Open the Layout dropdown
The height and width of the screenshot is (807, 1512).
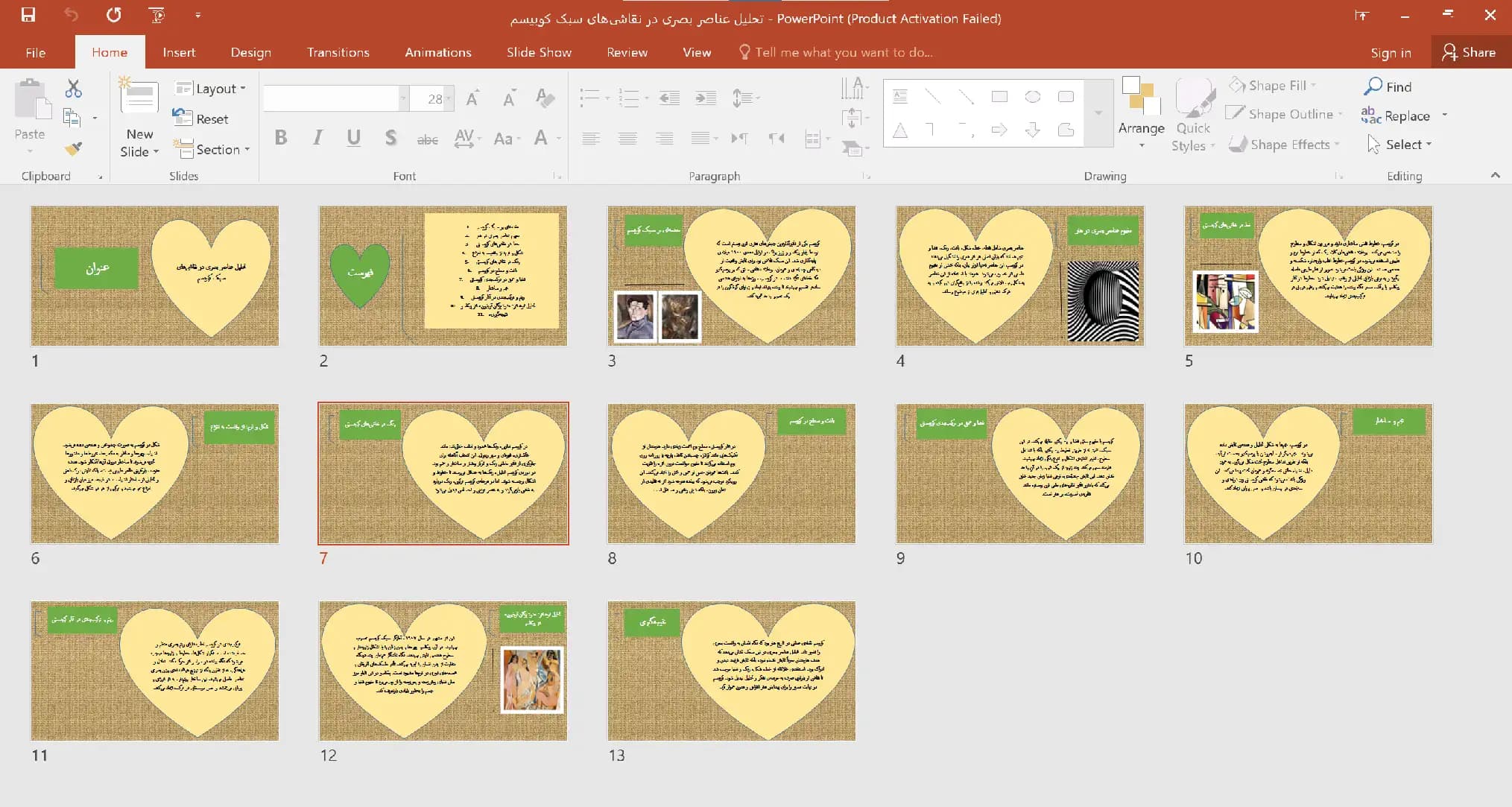[210, 89]
